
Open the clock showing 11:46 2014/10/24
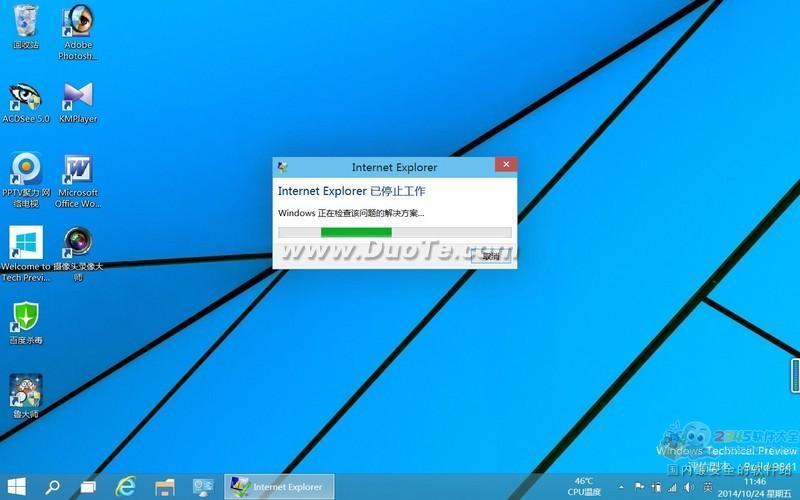(755, 488)
